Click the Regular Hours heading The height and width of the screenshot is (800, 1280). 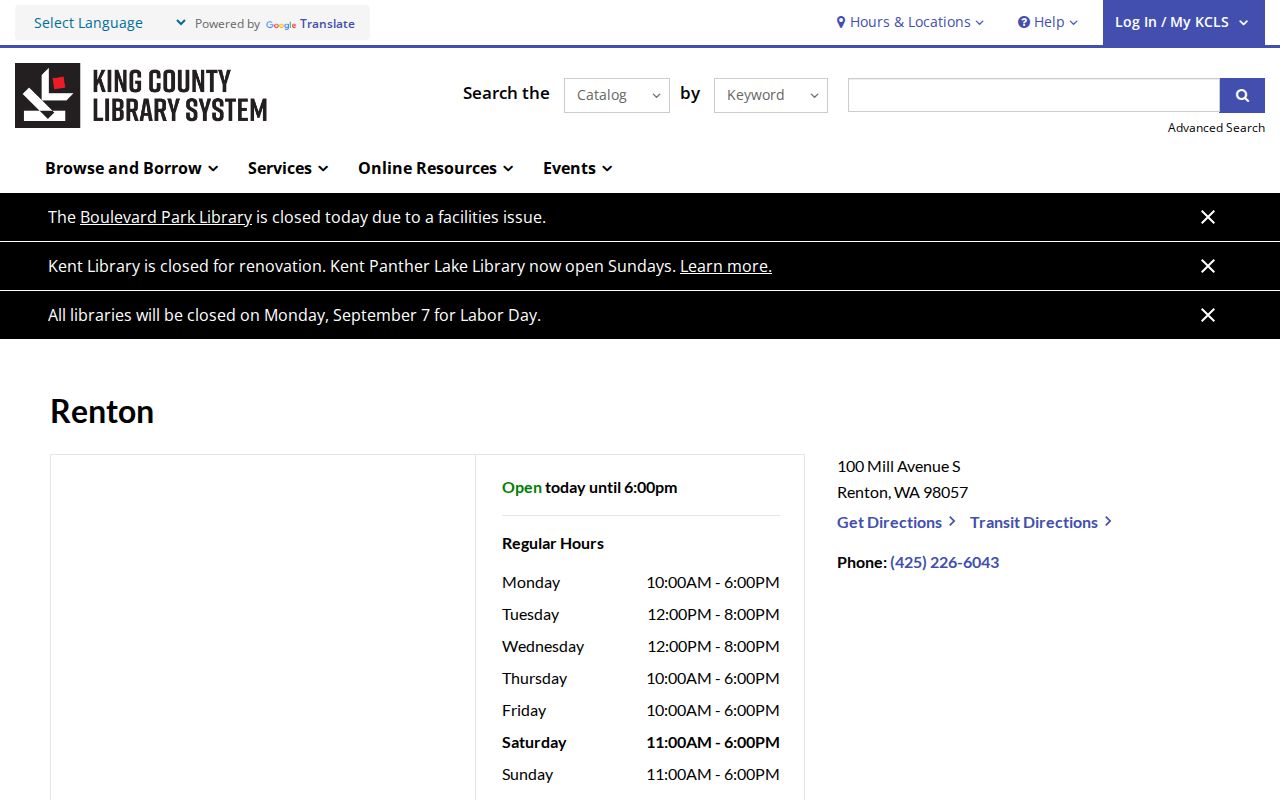coord(553,543)
